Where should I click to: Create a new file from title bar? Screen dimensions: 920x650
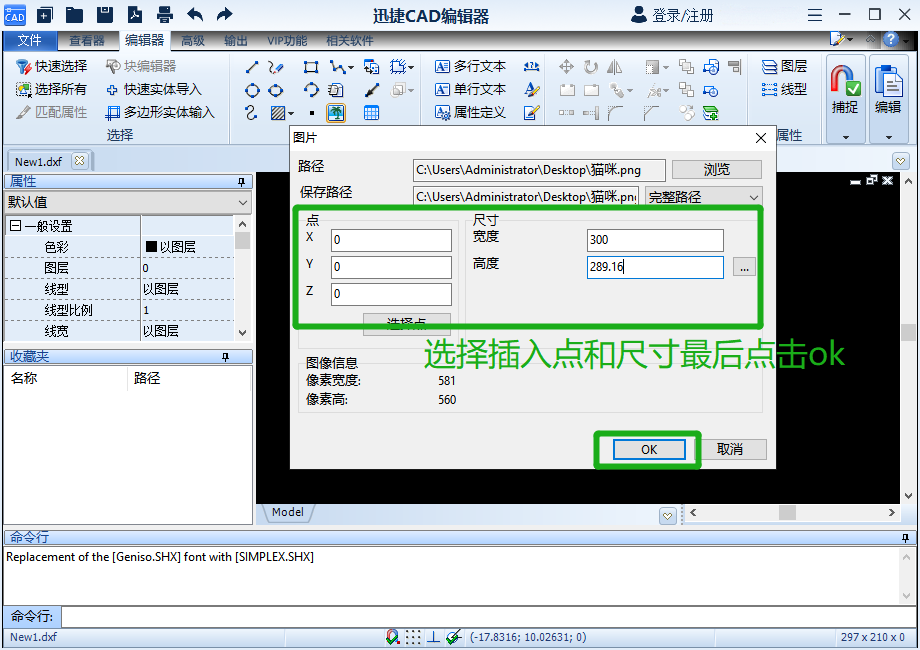45,15
